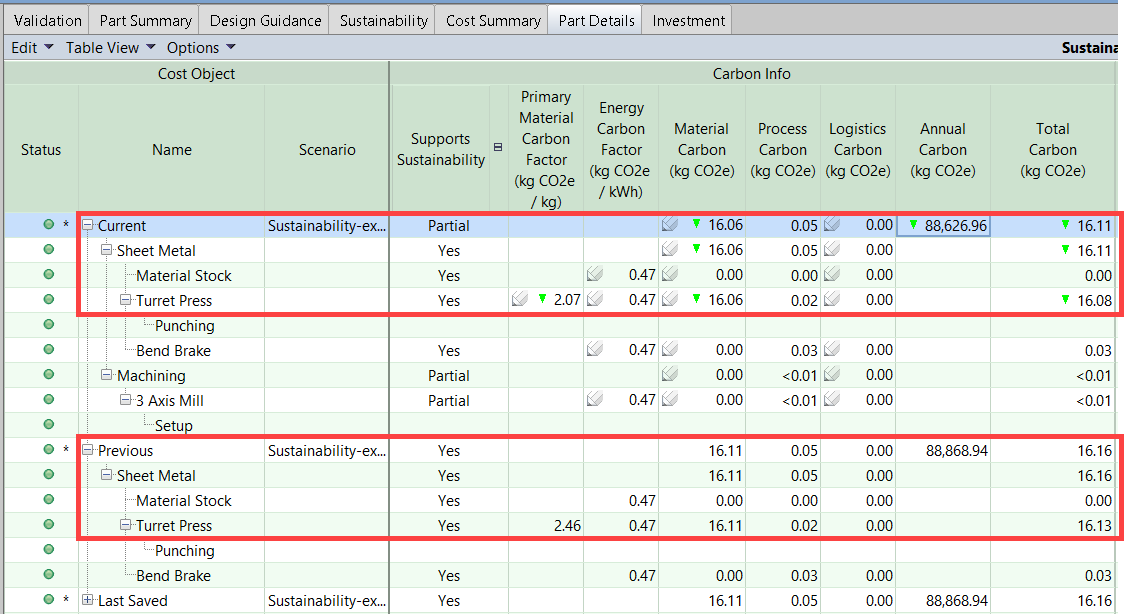Click the override pencil icon beside Current Material Carbon
The height and width of the screenshot is (614, 1124).
pos(670,224)
